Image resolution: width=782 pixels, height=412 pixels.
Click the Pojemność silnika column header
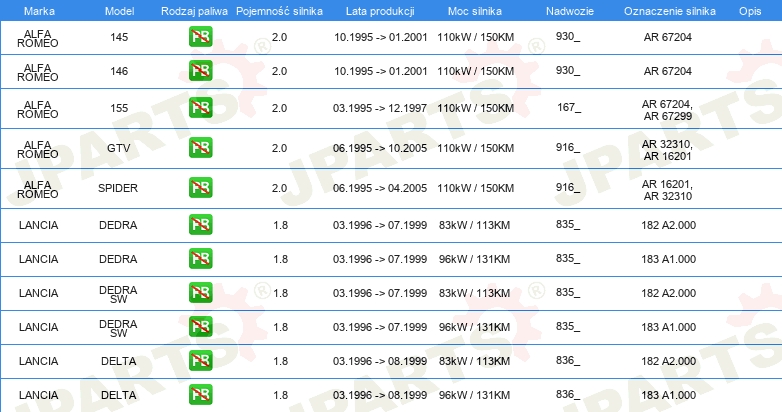click(x=279, y=11)
